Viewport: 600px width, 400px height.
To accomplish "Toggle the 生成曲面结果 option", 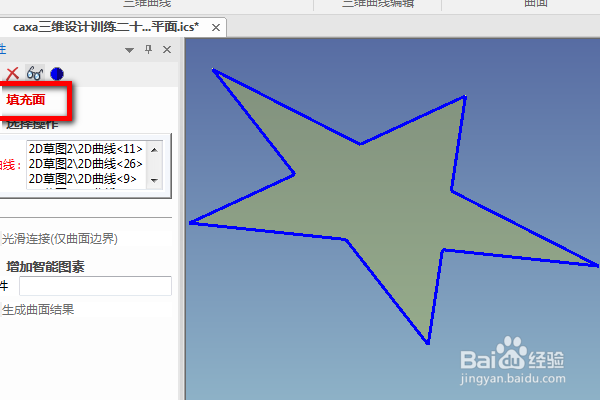I will tap(38, 310).
